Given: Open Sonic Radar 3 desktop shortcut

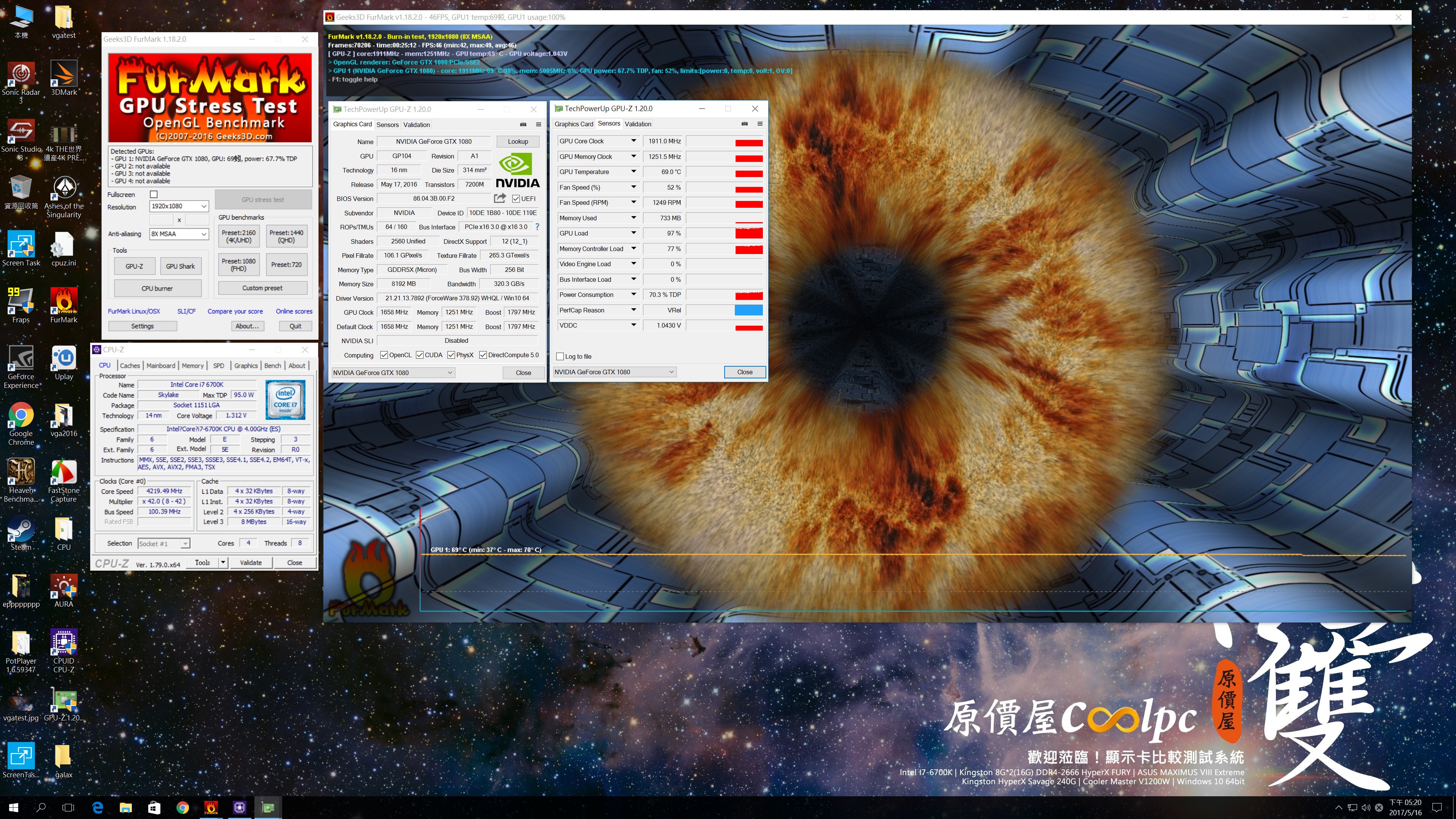Looking at the screenshot, I should (x=21, y=83).
